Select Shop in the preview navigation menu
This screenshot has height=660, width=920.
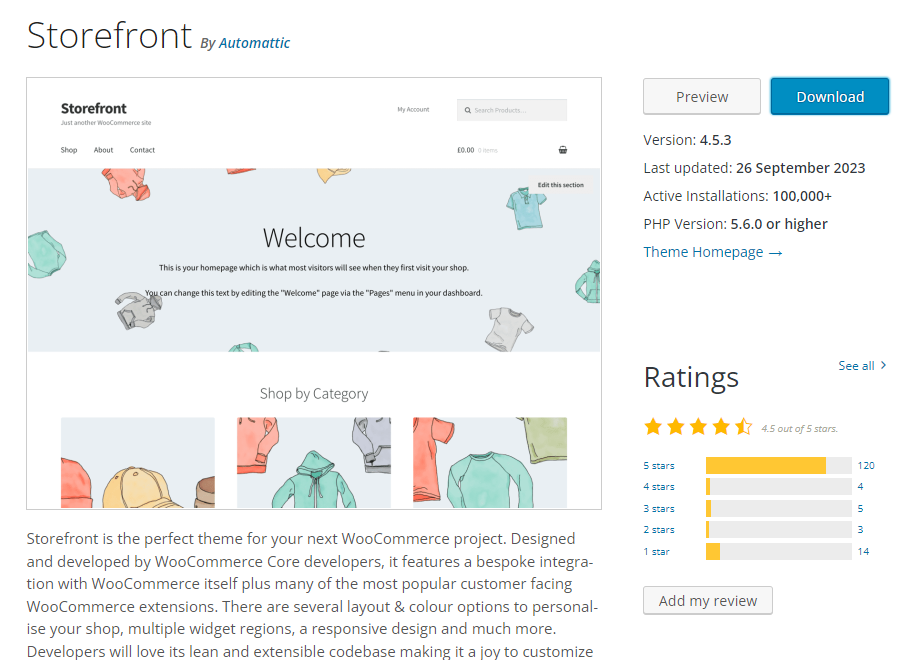(x=68, y=149)
